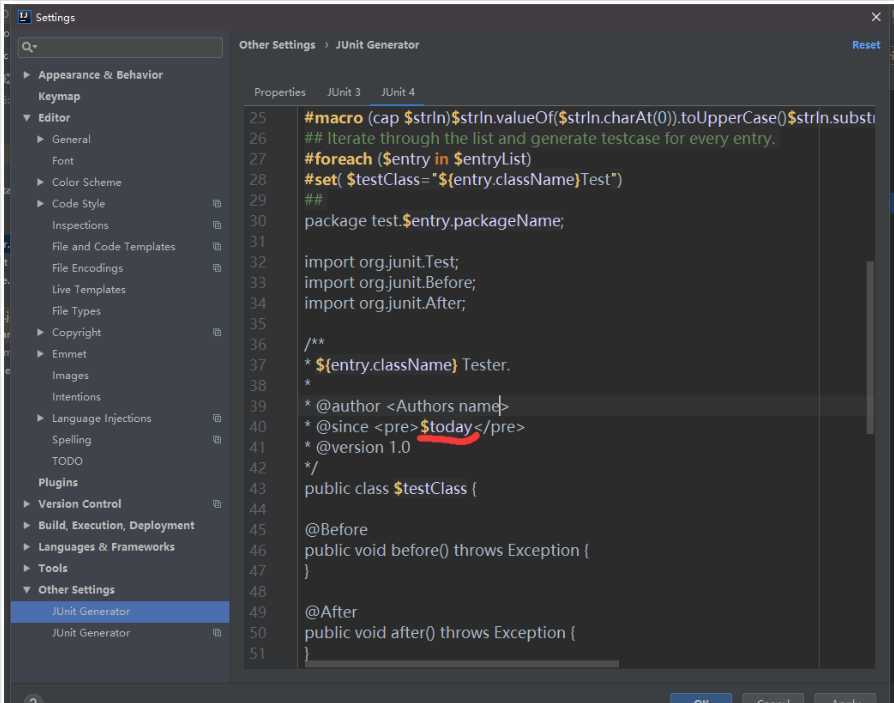Select Inspections in the settings tree
The height and width of the screenshot is (703, 894).
(80, 225)
